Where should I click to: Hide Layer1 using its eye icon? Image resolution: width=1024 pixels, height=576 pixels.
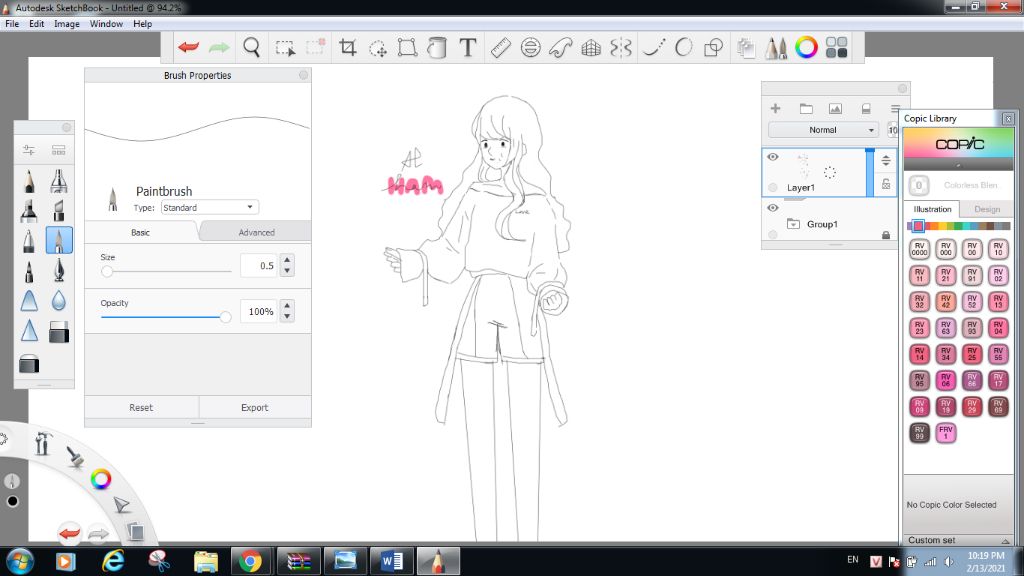click(773, 157)
